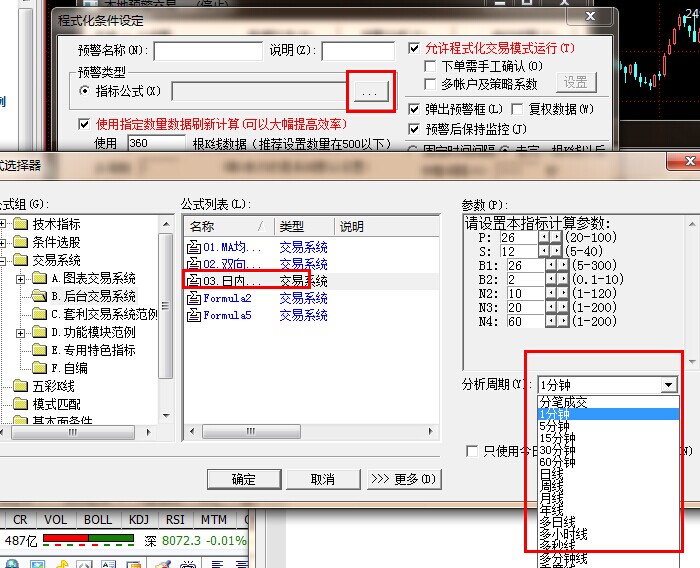Toggle 下单需手工确认 checkbox
Image resolution: width=700 pixels, height=568 pixels.
tap(430, 67)
